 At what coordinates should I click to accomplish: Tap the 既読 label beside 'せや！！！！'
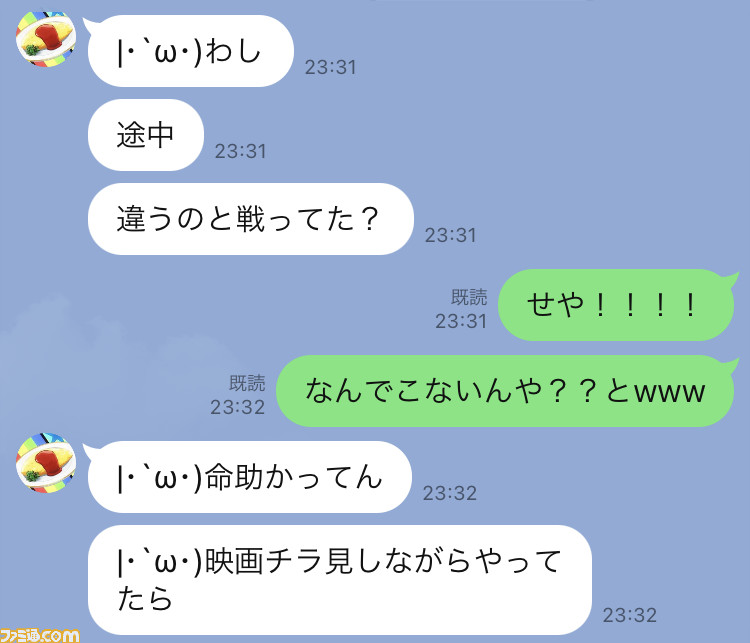pyautogui.click(x=469, y=297)
